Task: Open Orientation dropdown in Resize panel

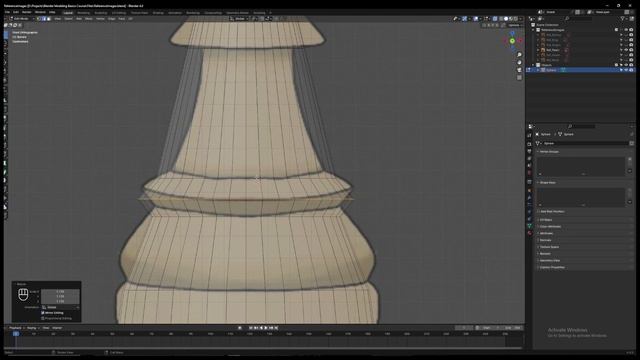Action: [x=60, y=307]
